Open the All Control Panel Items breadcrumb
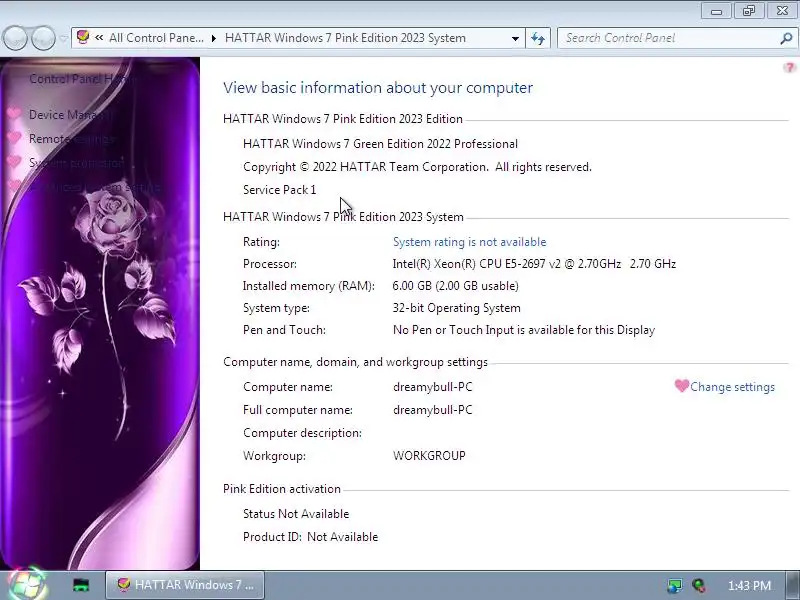 tap(156, 38)
